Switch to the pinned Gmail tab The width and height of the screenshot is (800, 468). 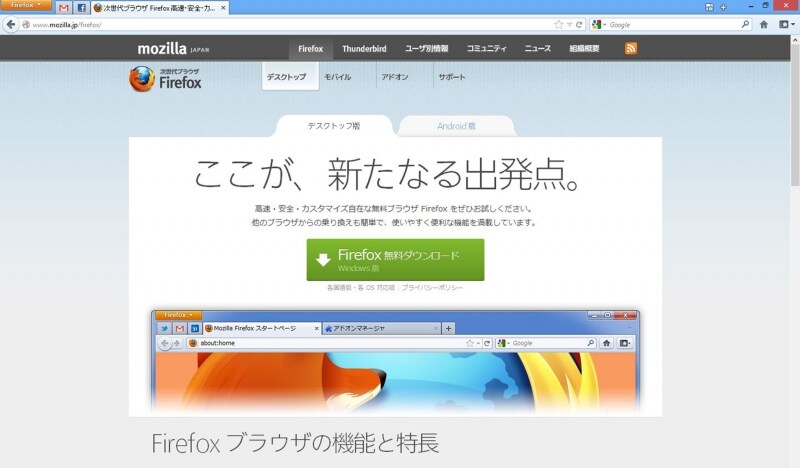(63, 8)
